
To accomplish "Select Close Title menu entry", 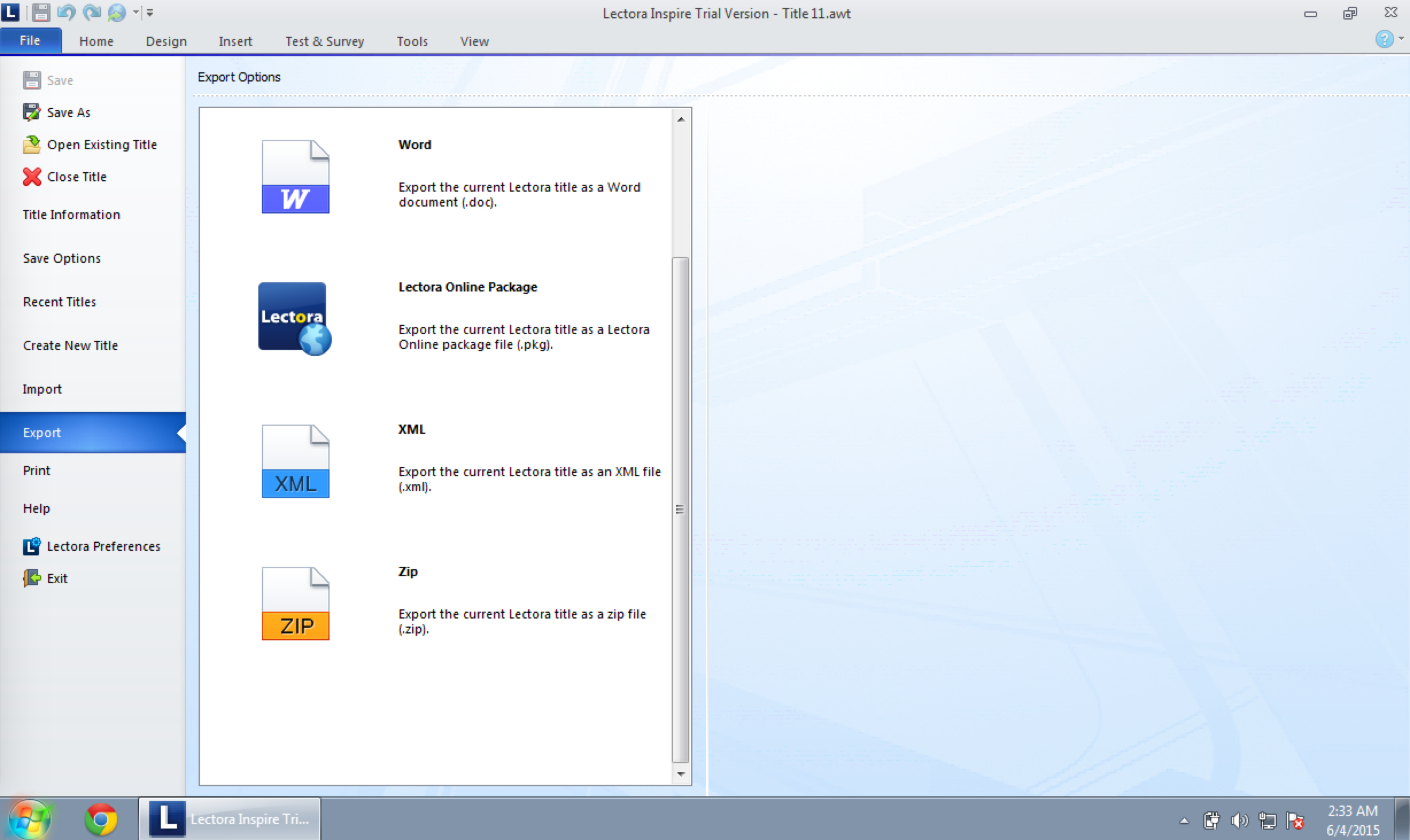I will [77, 177].
